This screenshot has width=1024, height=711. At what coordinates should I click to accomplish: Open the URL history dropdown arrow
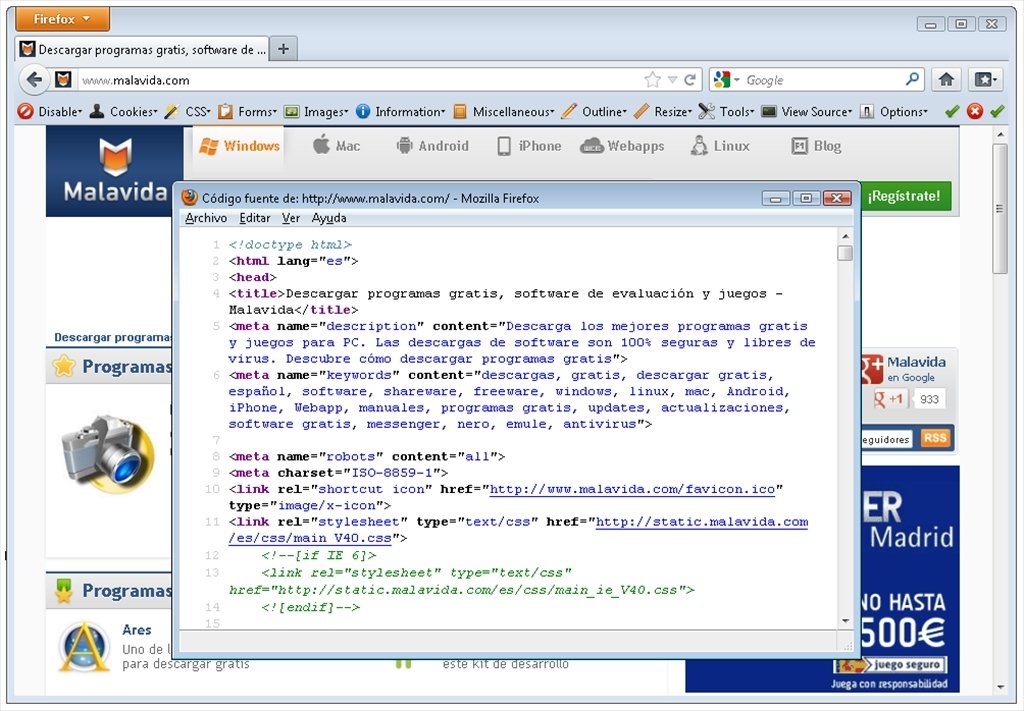coord(672,80)
